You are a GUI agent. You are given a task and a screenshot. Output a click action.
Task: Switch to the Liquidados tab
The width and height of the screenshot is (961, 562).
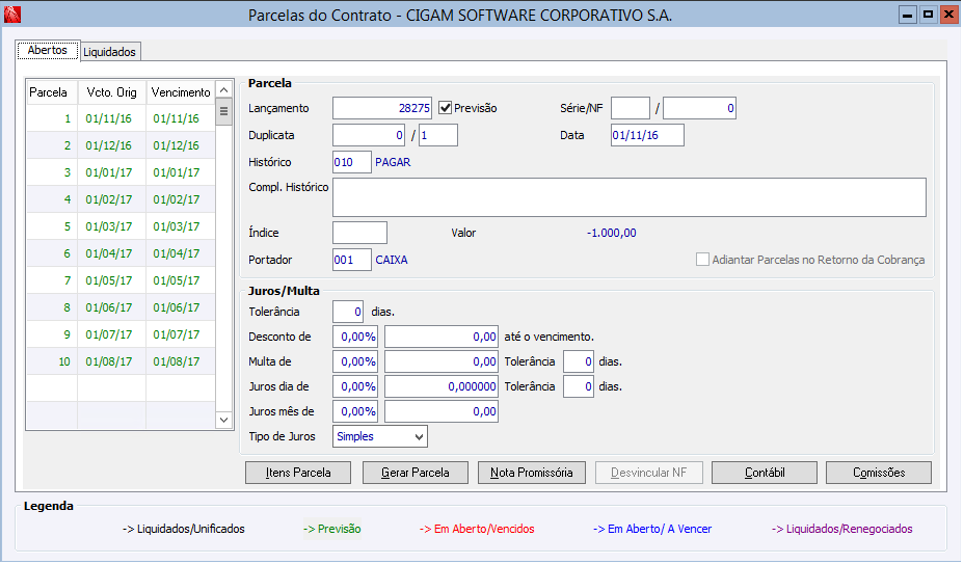point(110,51)
